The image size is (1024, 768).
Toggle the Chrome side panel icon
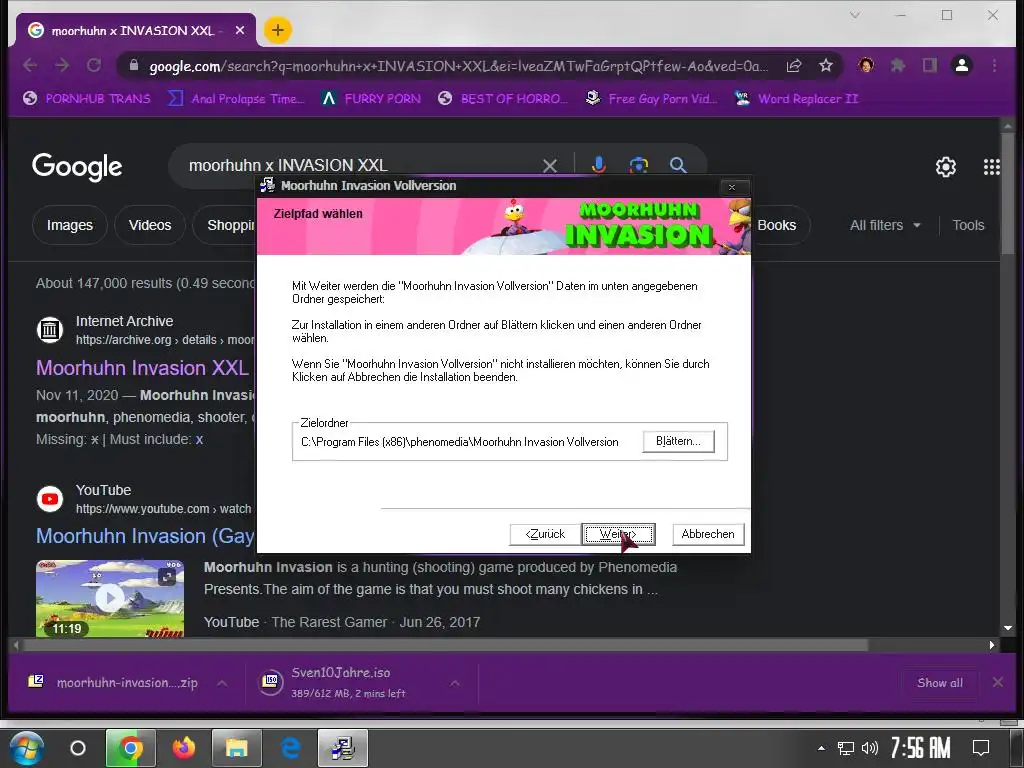tap(930, 65)
